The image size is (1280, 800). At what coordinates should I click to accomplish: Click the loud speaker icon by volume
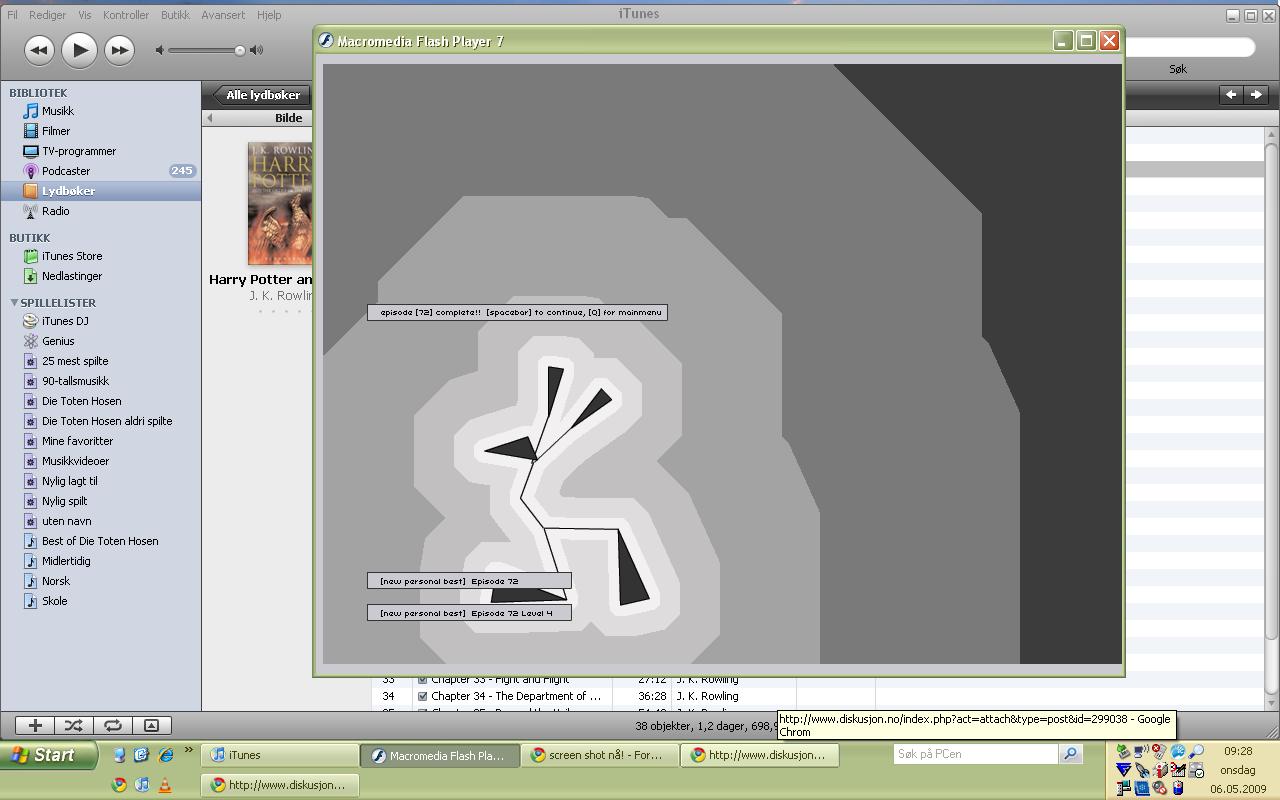click(257, 50)
